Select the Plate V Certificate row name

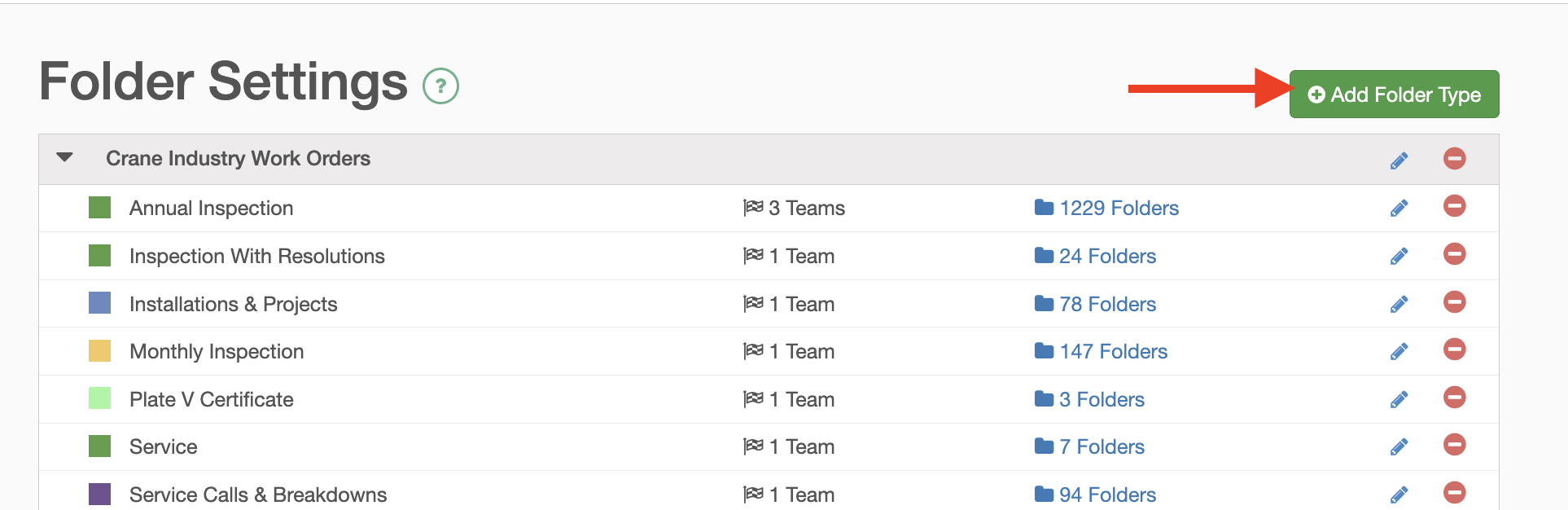tap(212, 399)
